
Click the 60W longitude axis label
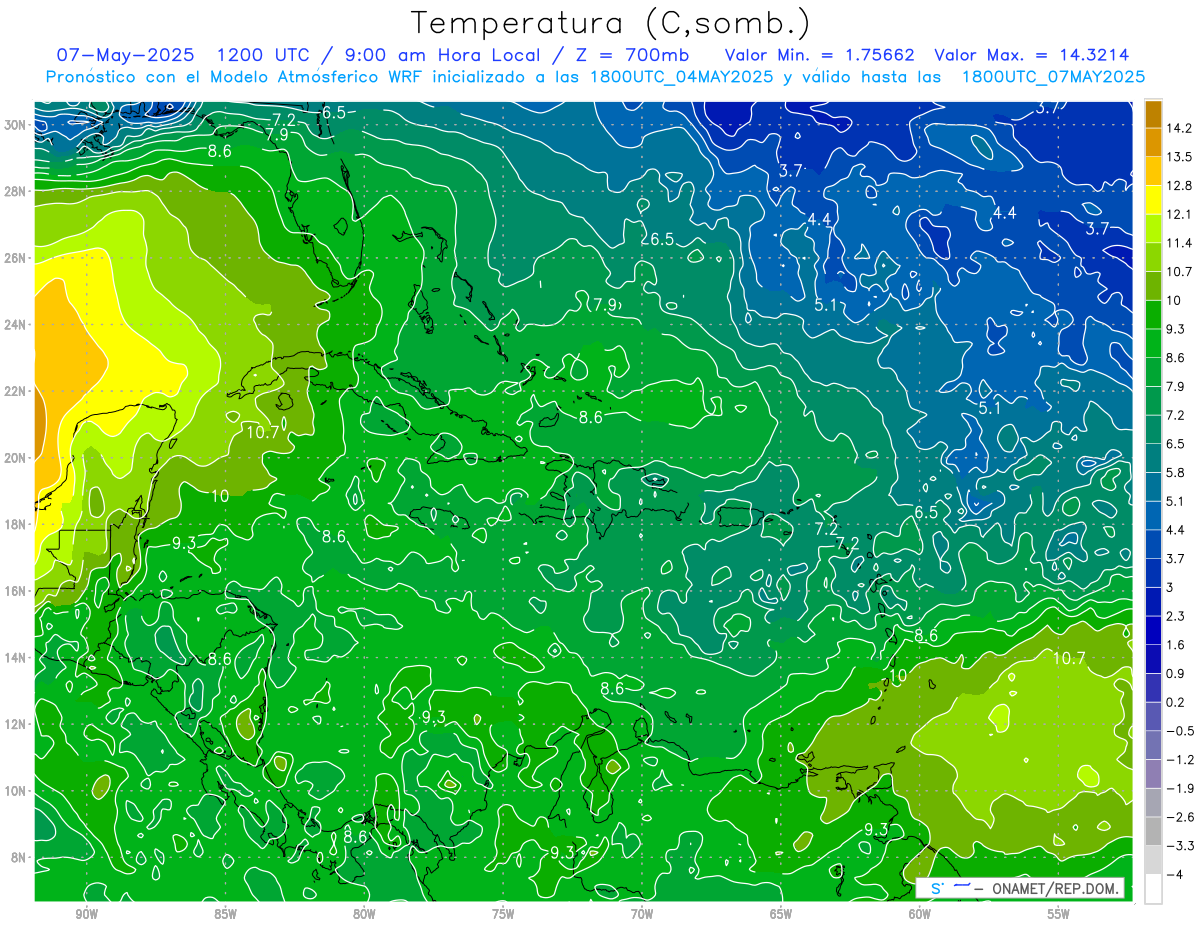click(920, 915)
